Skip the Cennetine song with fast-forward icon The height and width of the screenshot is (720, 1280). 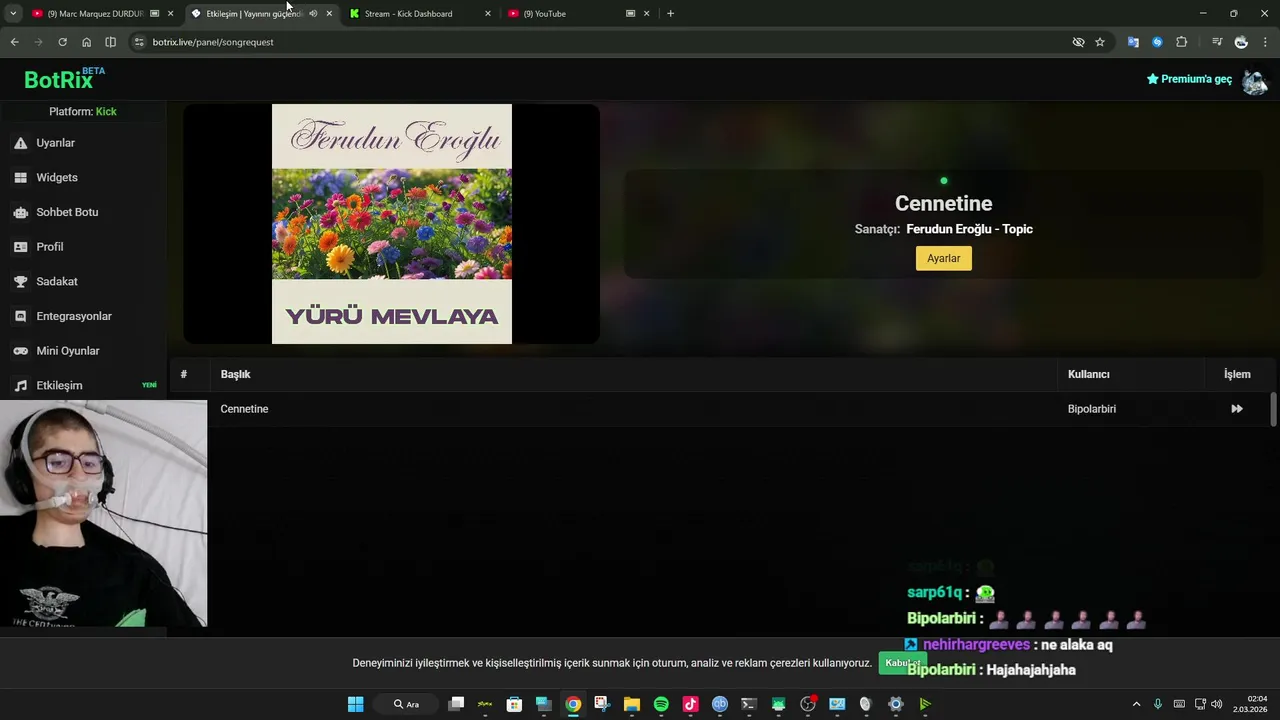[1237, 409]
